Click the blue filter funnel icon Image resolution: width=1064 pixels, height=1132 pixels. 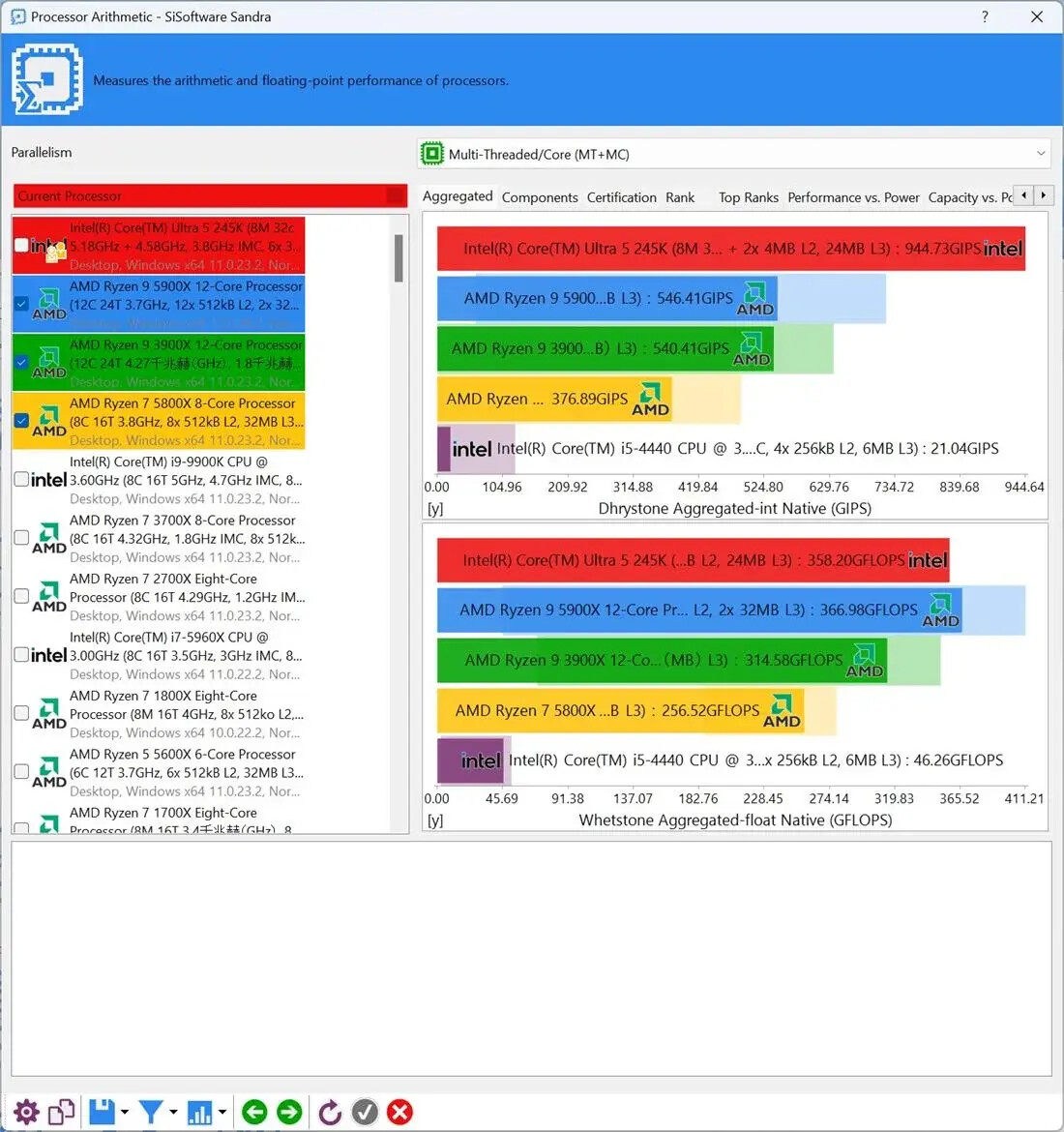151,1112
